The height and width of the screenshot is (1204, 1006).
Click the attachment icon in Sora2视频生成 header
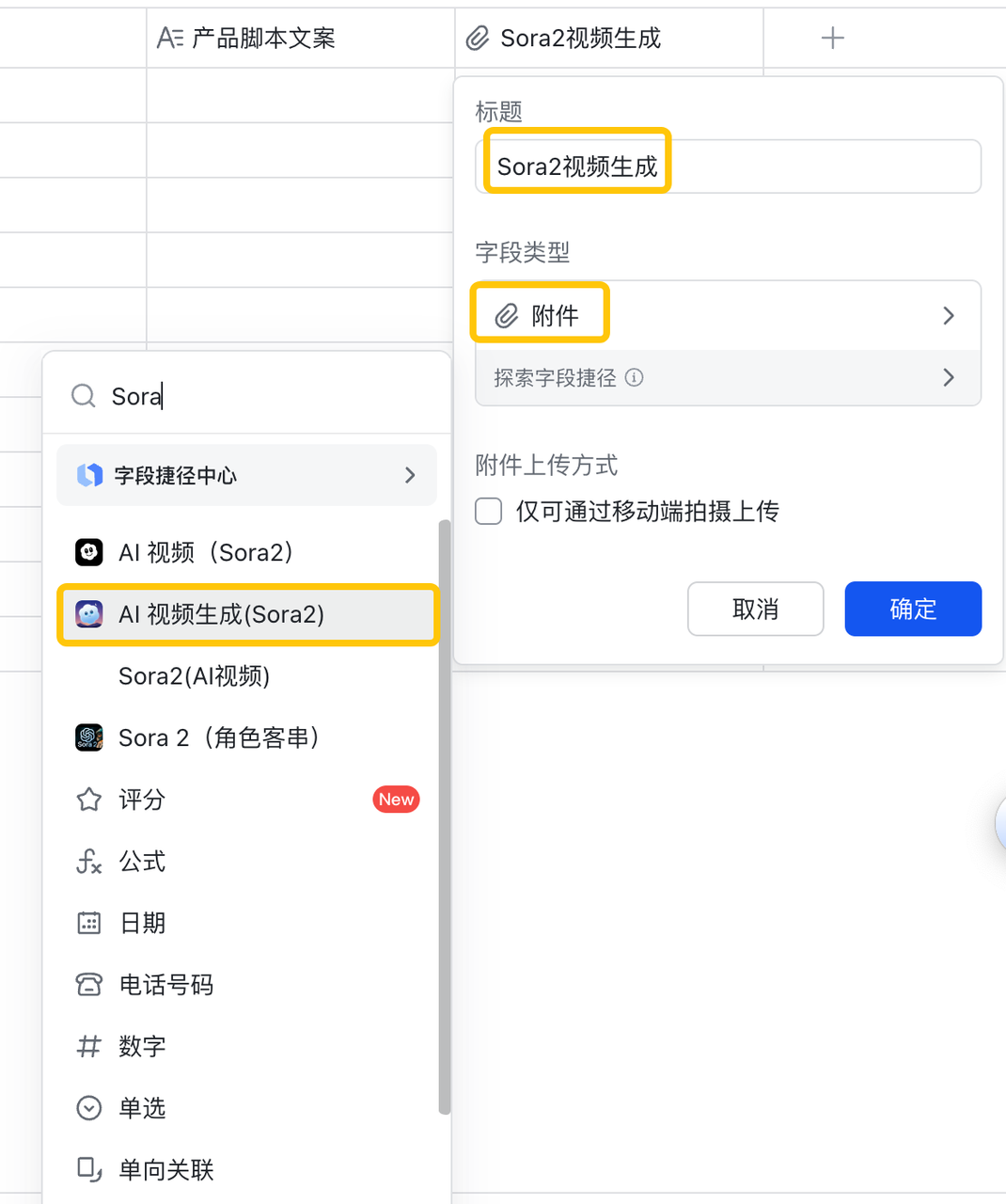(479, 38)
